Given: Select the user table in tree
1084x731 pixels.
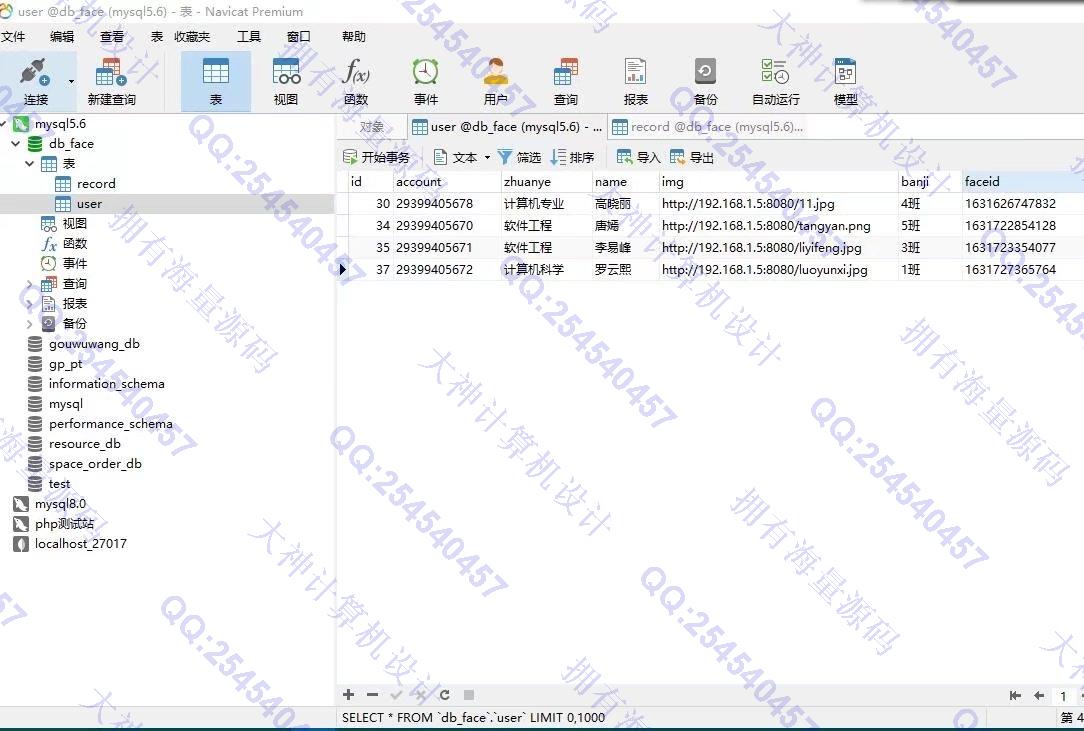Looking at the screenshot, I should point(89,204).
